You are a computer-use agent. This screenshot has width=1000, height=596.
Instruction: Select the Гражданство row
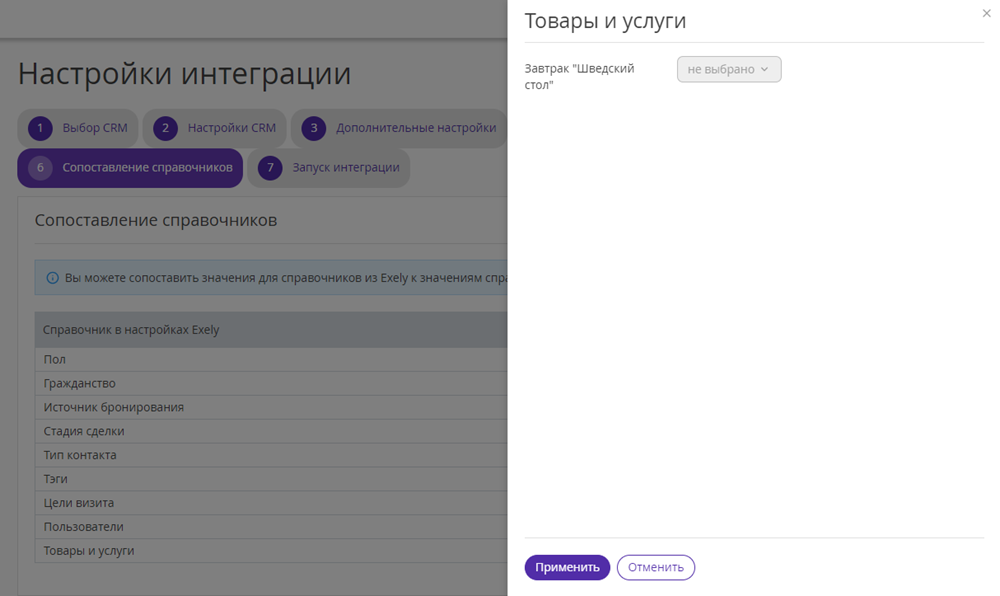(x=271, y=384)
